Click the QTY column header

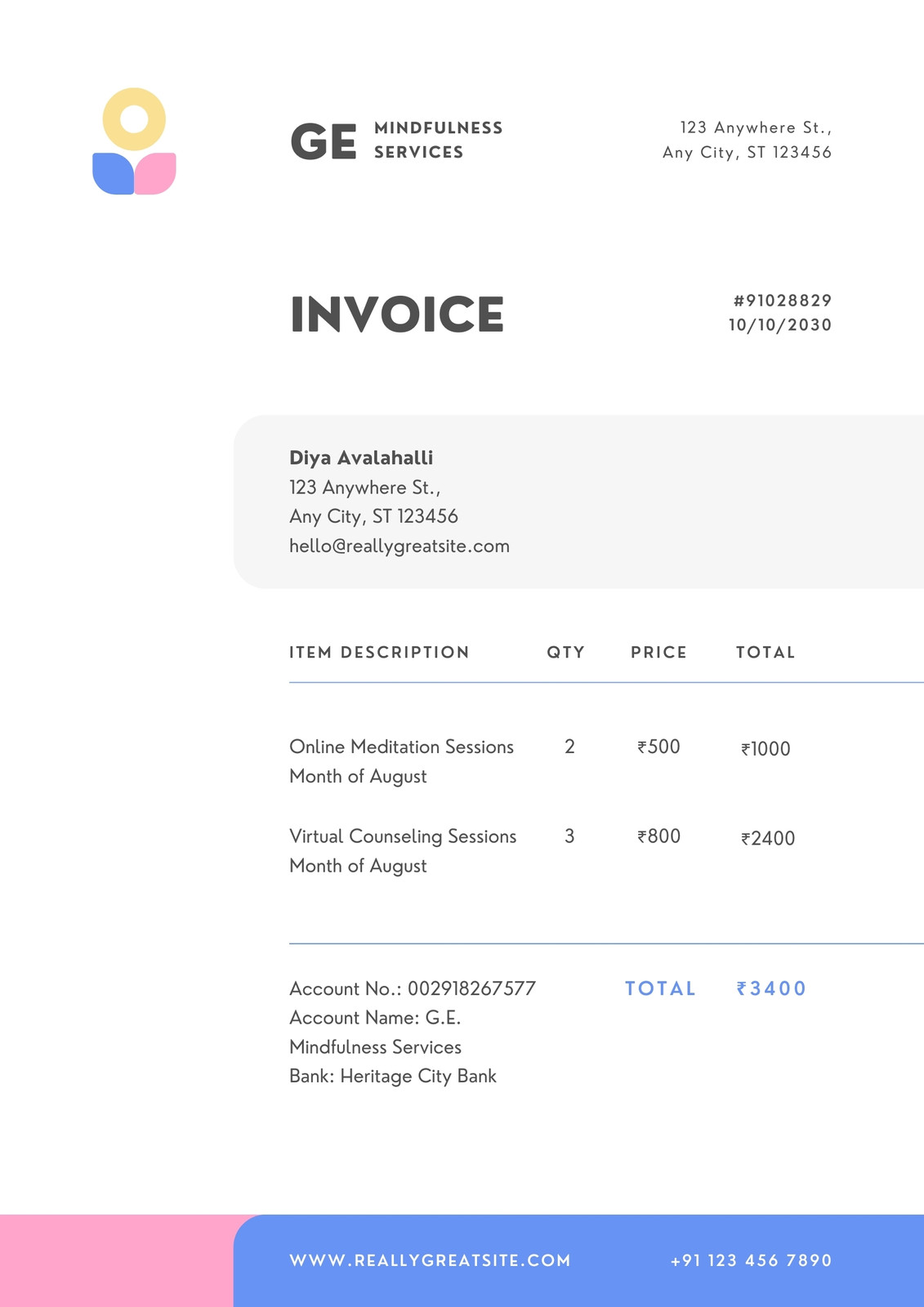[x=566, y=652]
